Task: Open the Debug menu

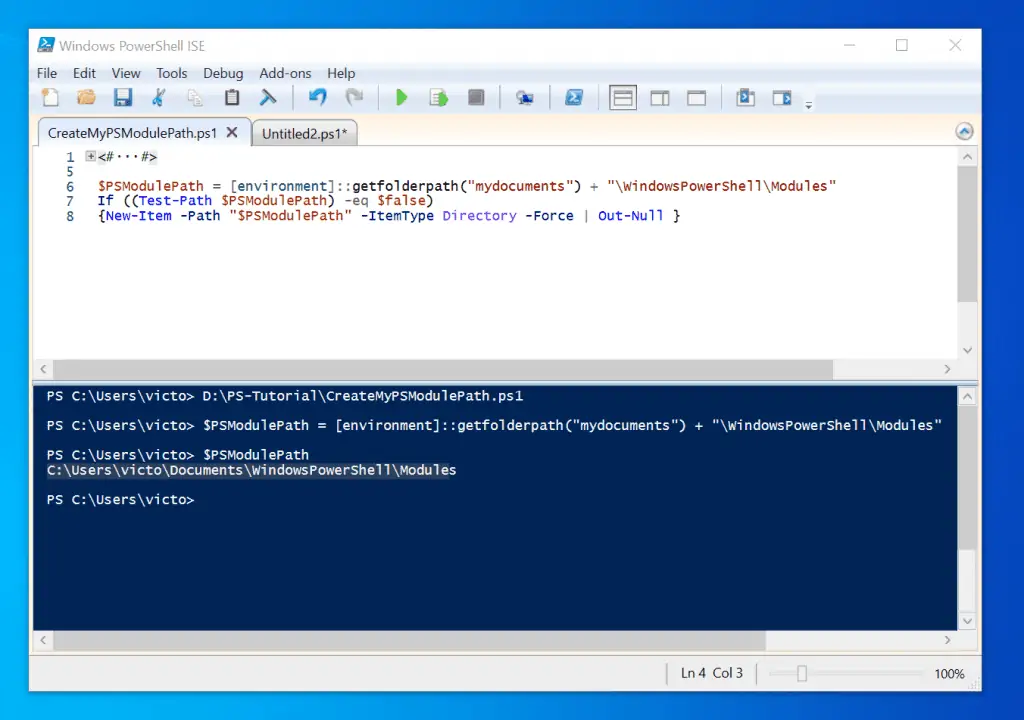Action: pyautogui.click(x=223, y=73)
